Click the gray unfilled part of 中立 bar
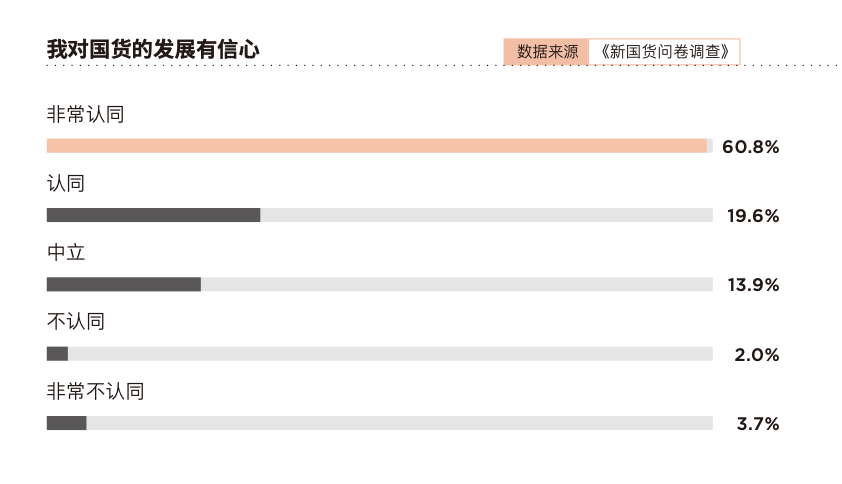The width and height of the screenshot is (842, 484). point(456,284)
